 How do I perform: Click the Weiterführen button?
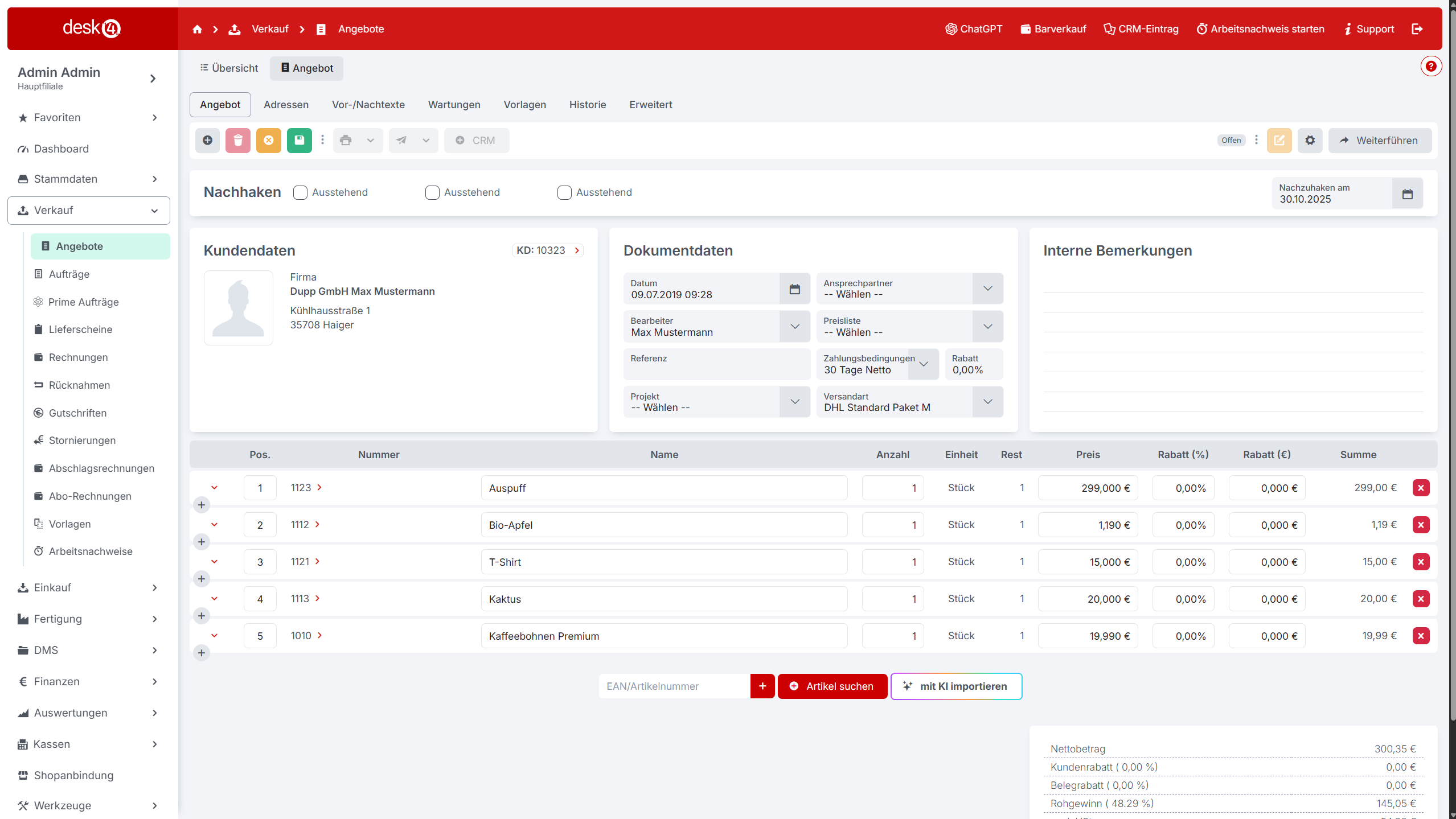[x=1380, y=140]
